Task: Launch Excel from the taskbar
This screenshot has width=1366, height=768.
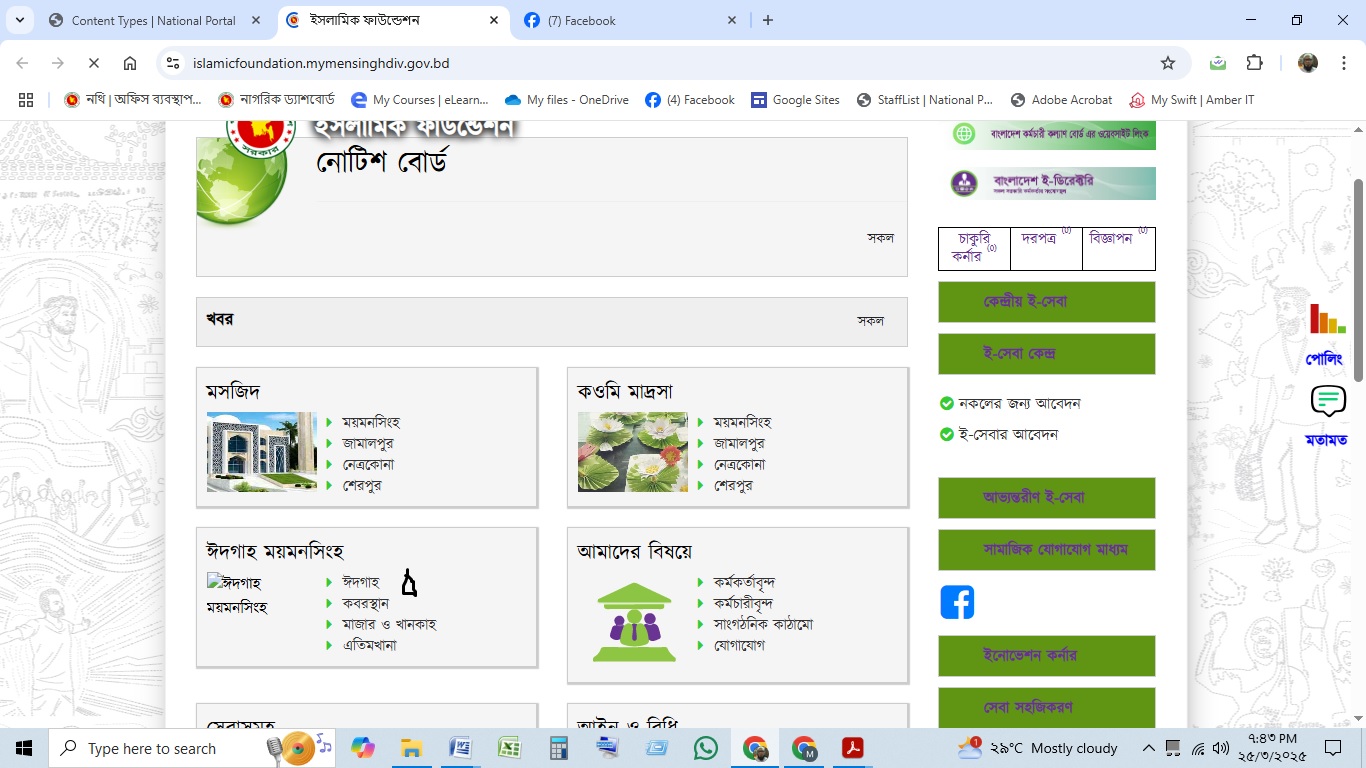Action: click(509, 748)
